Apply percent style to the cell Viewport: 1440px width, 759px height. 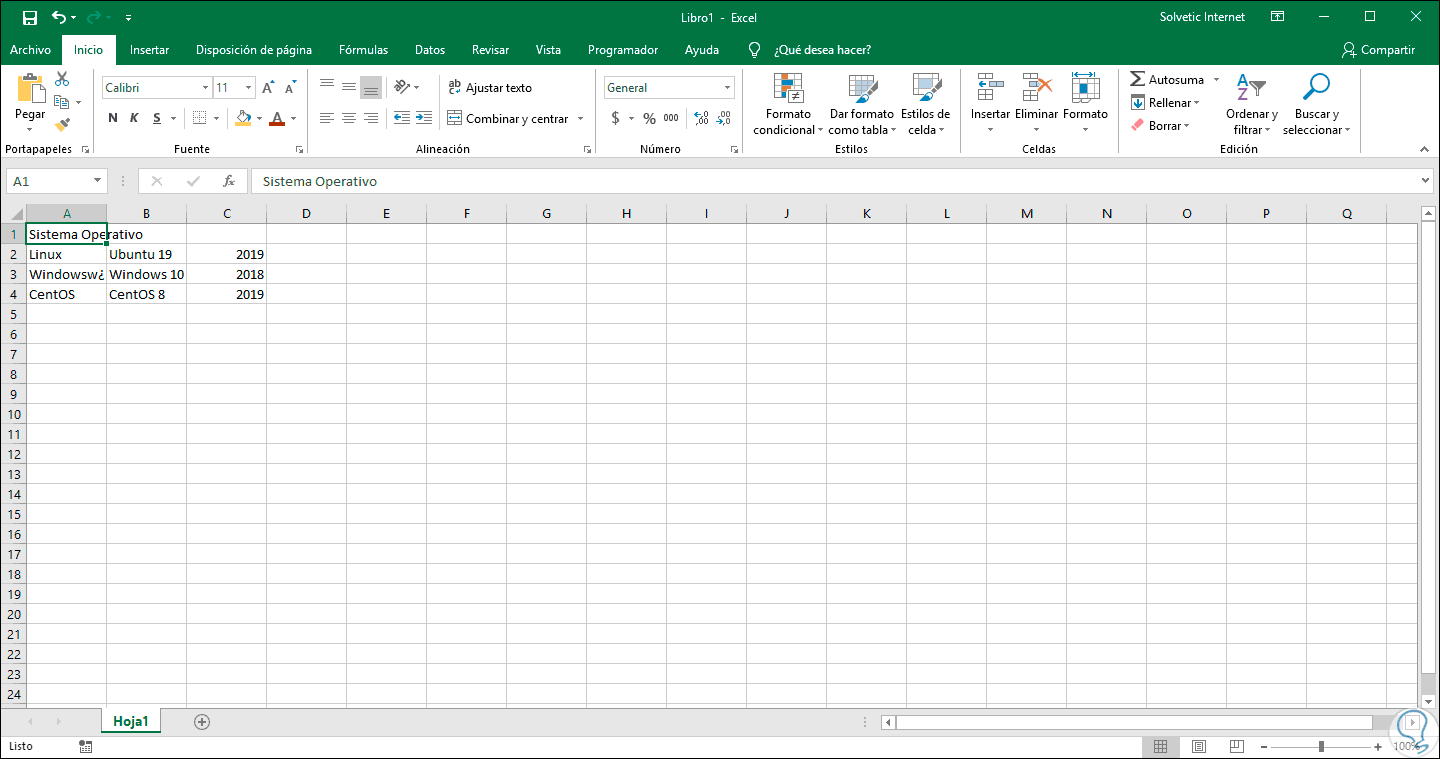[649, 118]
